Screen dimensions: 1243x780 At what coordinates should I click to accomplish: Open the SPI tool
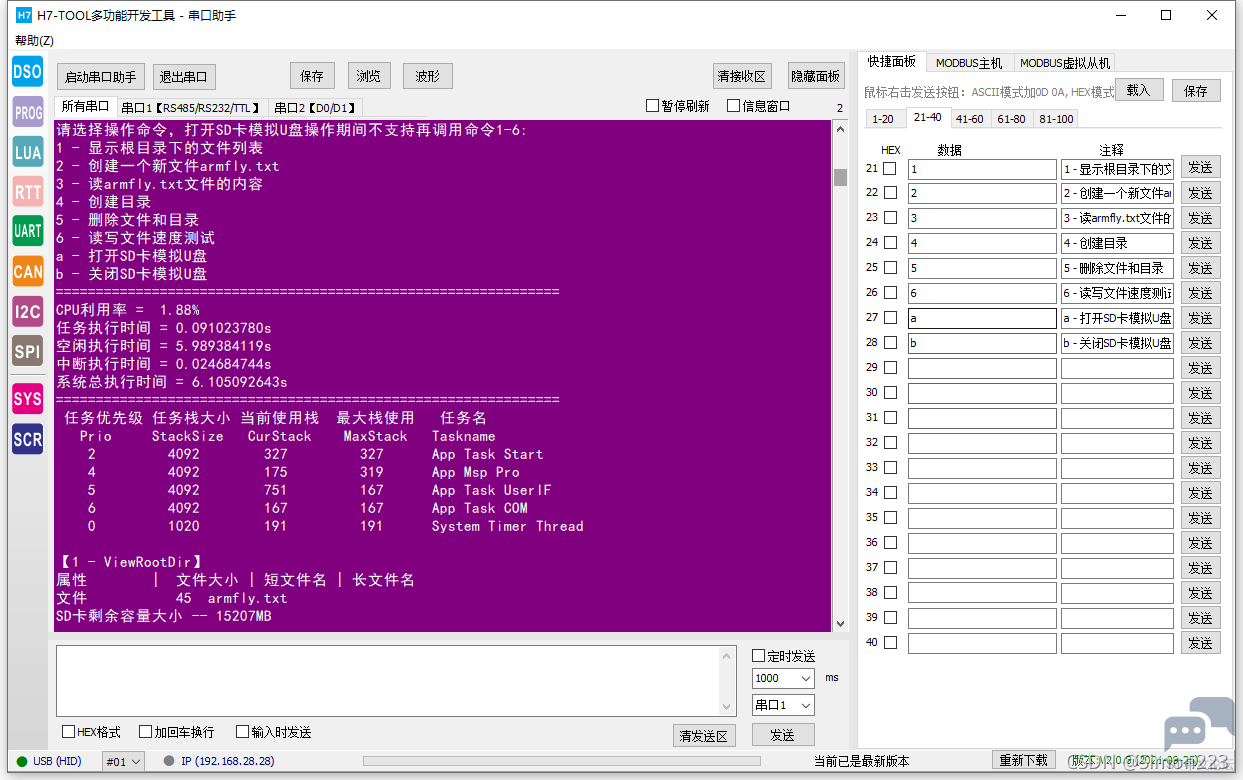click(x=28, y=350)
